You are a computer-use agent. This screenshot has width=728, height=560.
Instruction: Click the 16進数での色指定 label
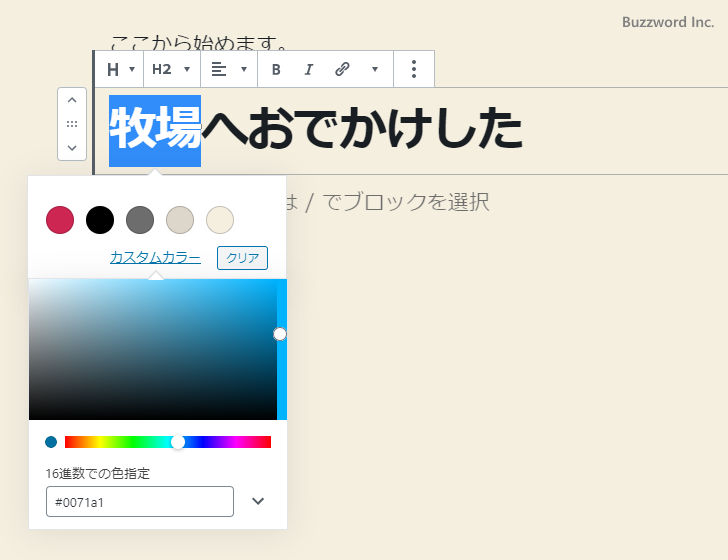tap(98, 474)
